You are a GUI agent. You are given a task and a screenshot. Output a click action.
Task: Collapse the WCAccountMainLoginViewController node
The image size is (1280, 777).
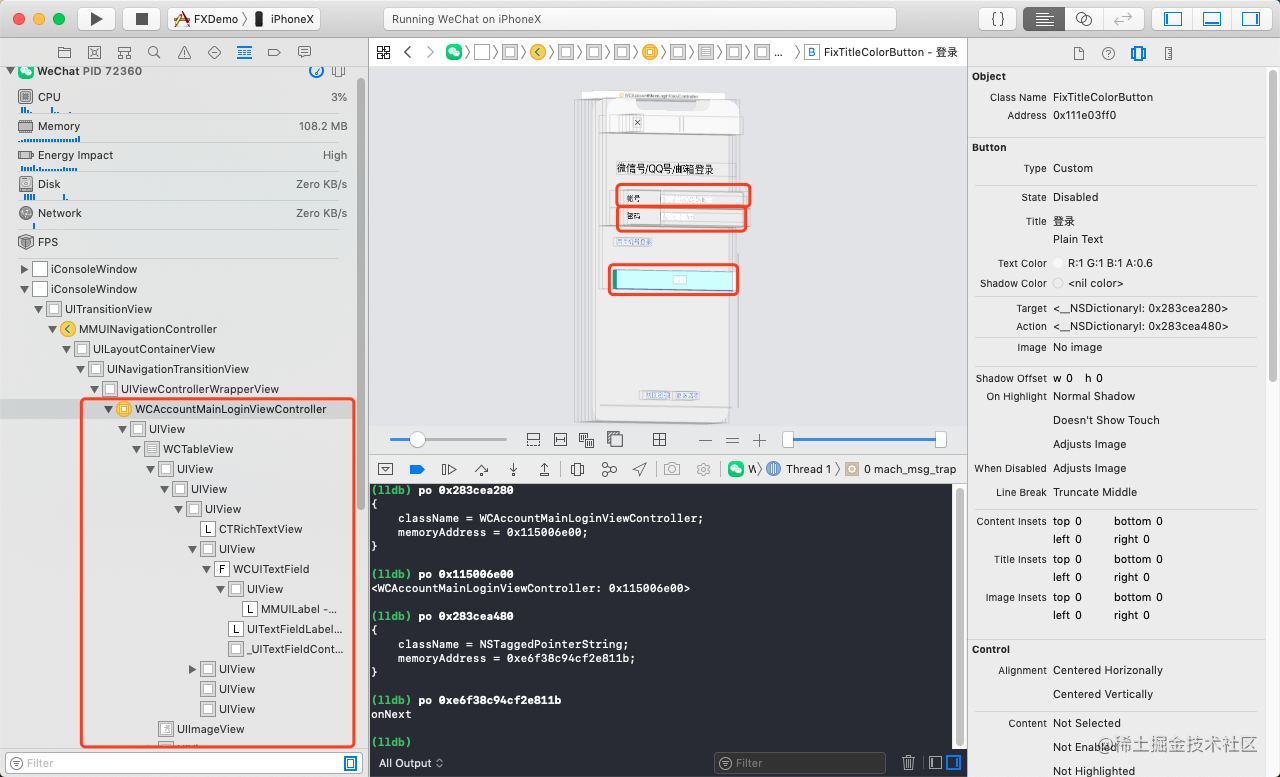(108, 409)
